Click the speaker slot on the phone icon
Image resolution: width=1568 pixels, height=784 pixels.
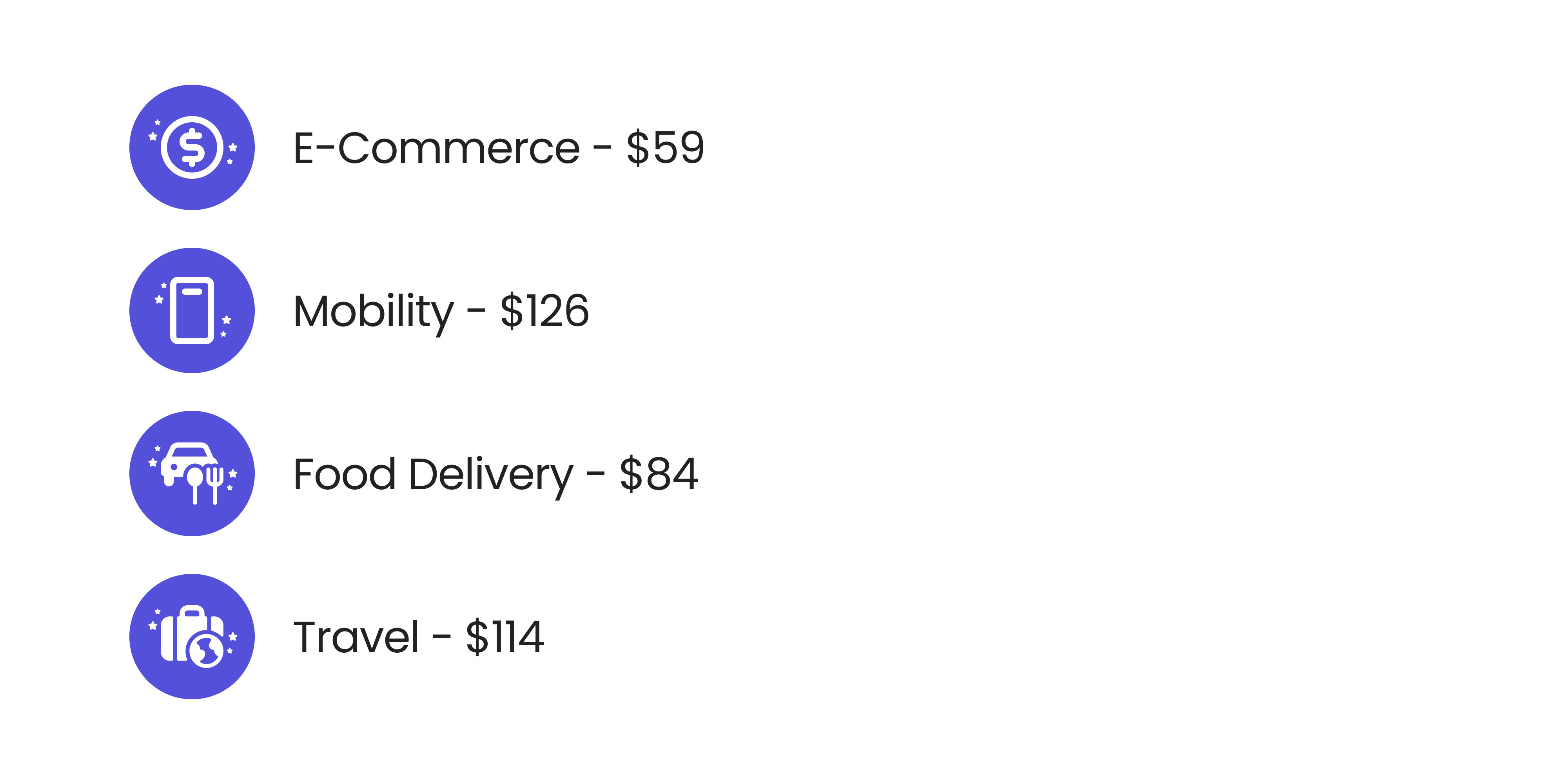[x=192, y=292]
